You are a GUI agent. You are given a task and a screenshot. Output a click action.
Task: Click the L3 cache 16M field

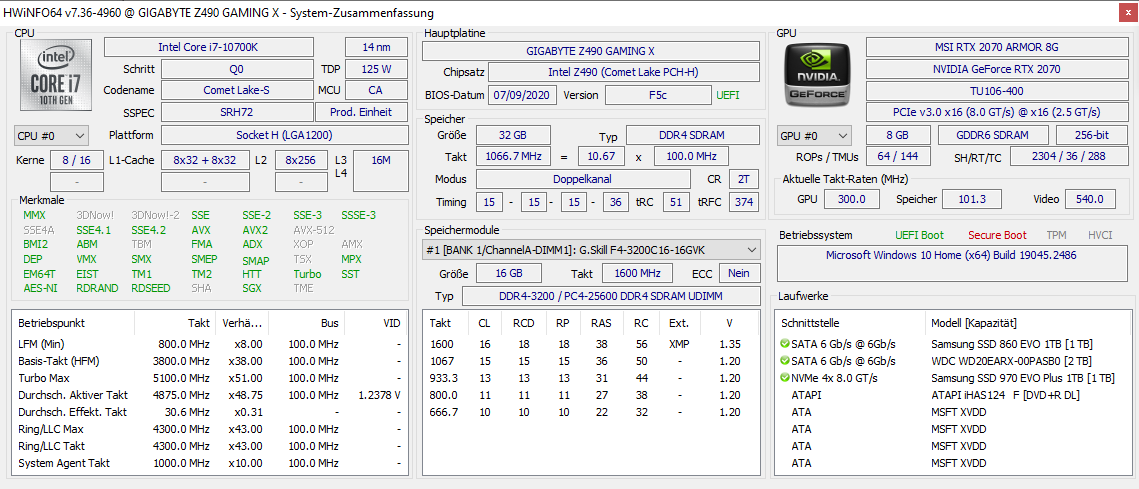coord(381,171)
